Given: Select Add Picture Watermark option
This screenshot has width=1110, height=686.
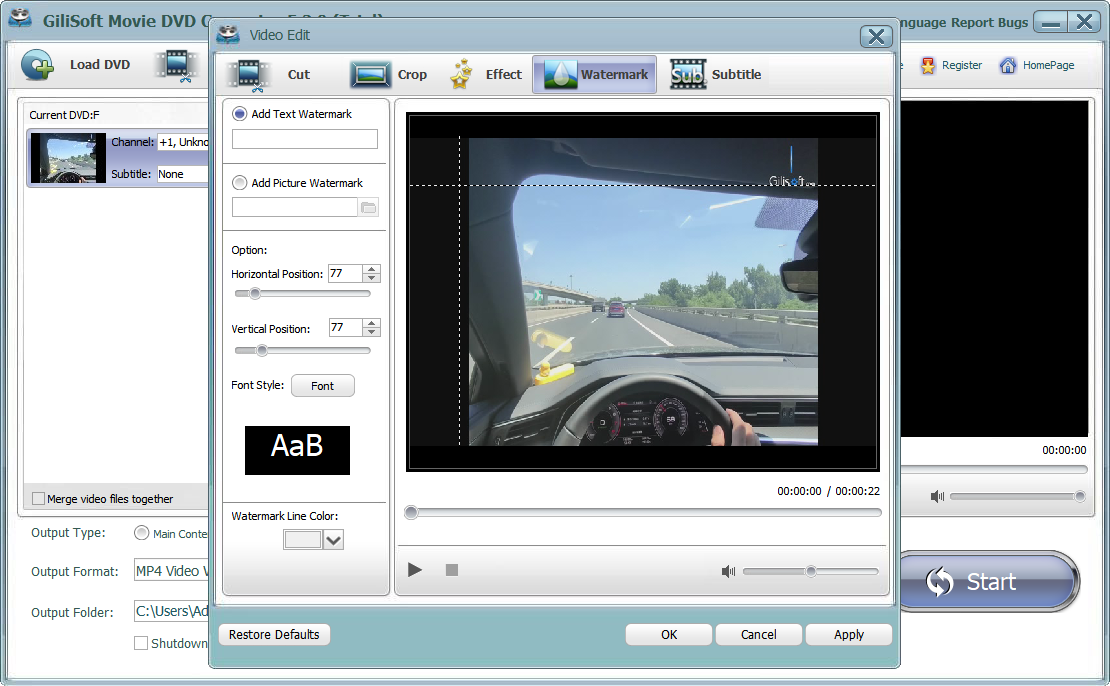Looking at the screenshot, I should point(240,183).
